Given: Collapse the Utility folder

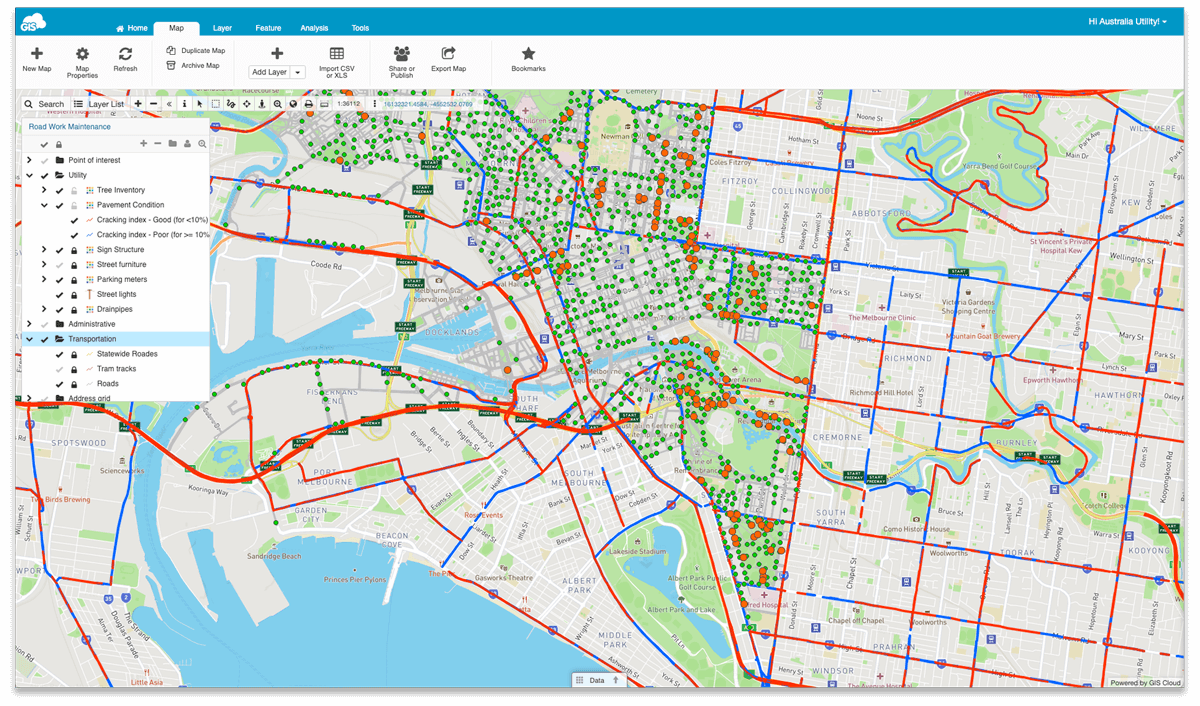Looking at the screenshot, I should [x=30, y=175].
